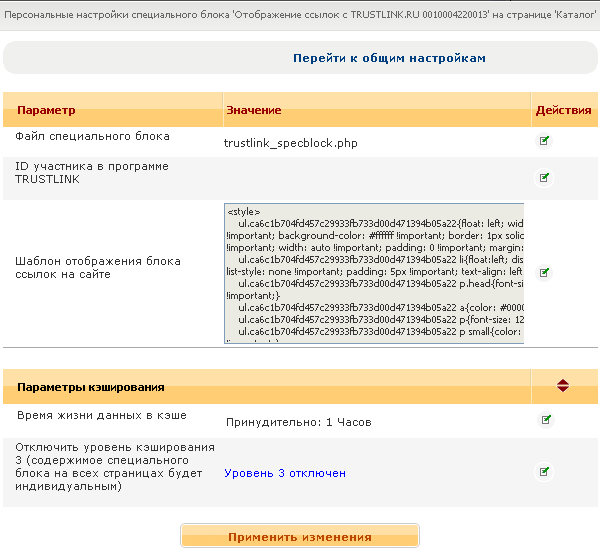Click the Уровень 3 отключен link

pyautogui.click(x=285, y=473)
